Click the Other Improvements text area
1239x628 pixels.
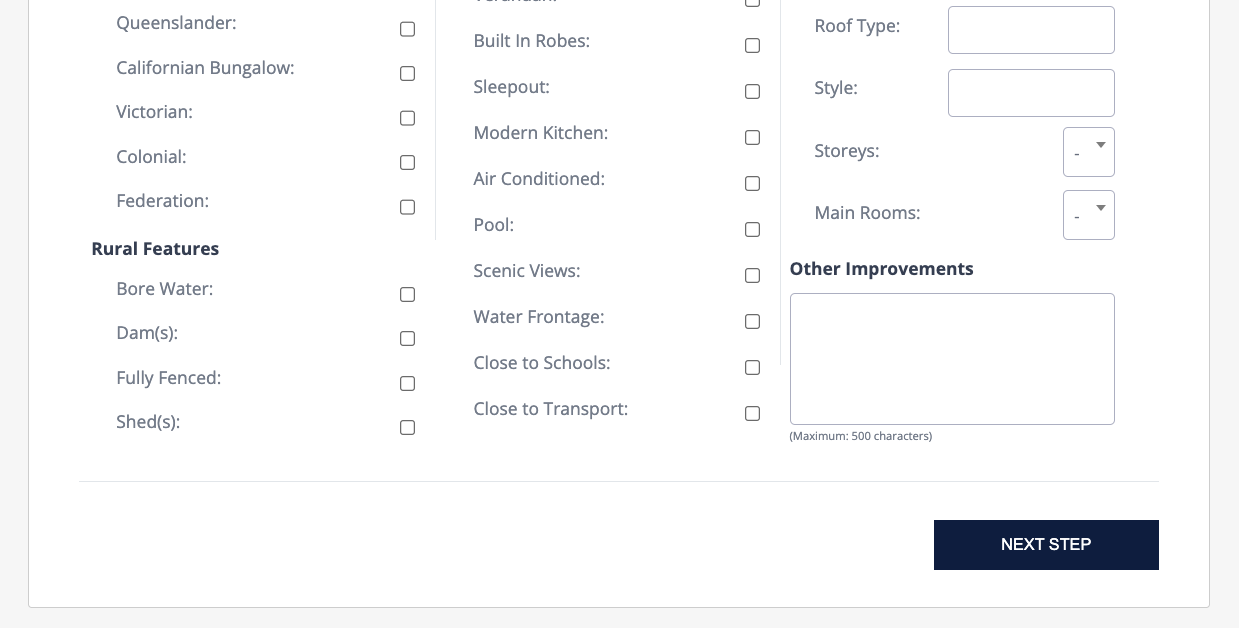coord(952,359)
